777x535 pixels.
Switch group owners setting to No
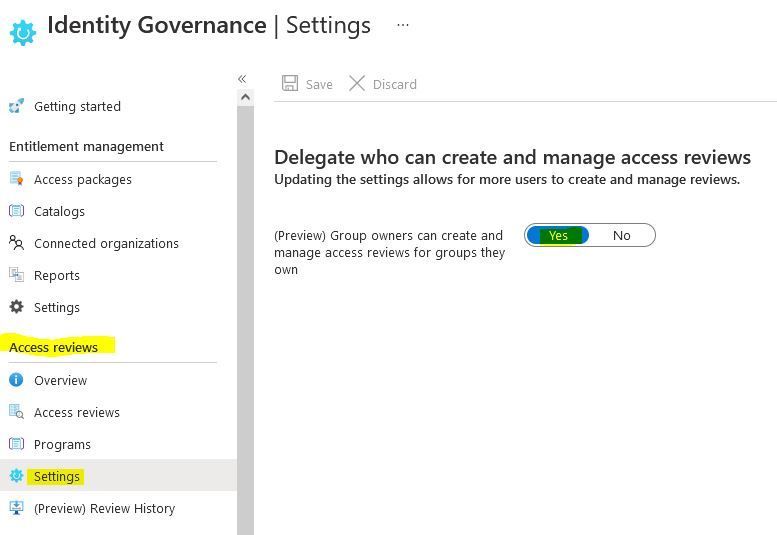point(621,235)
